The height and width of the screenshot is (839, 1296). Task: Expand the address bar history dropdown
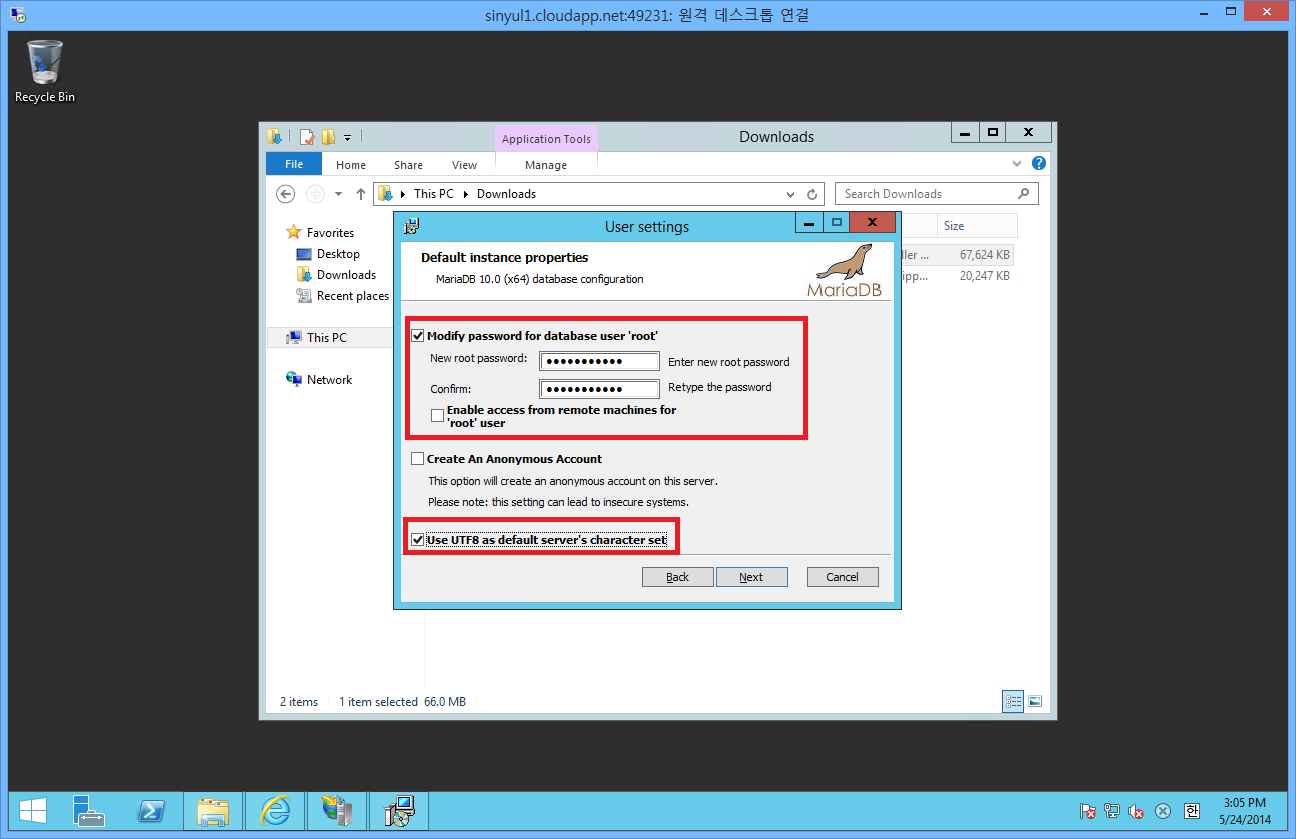[790, 194]
